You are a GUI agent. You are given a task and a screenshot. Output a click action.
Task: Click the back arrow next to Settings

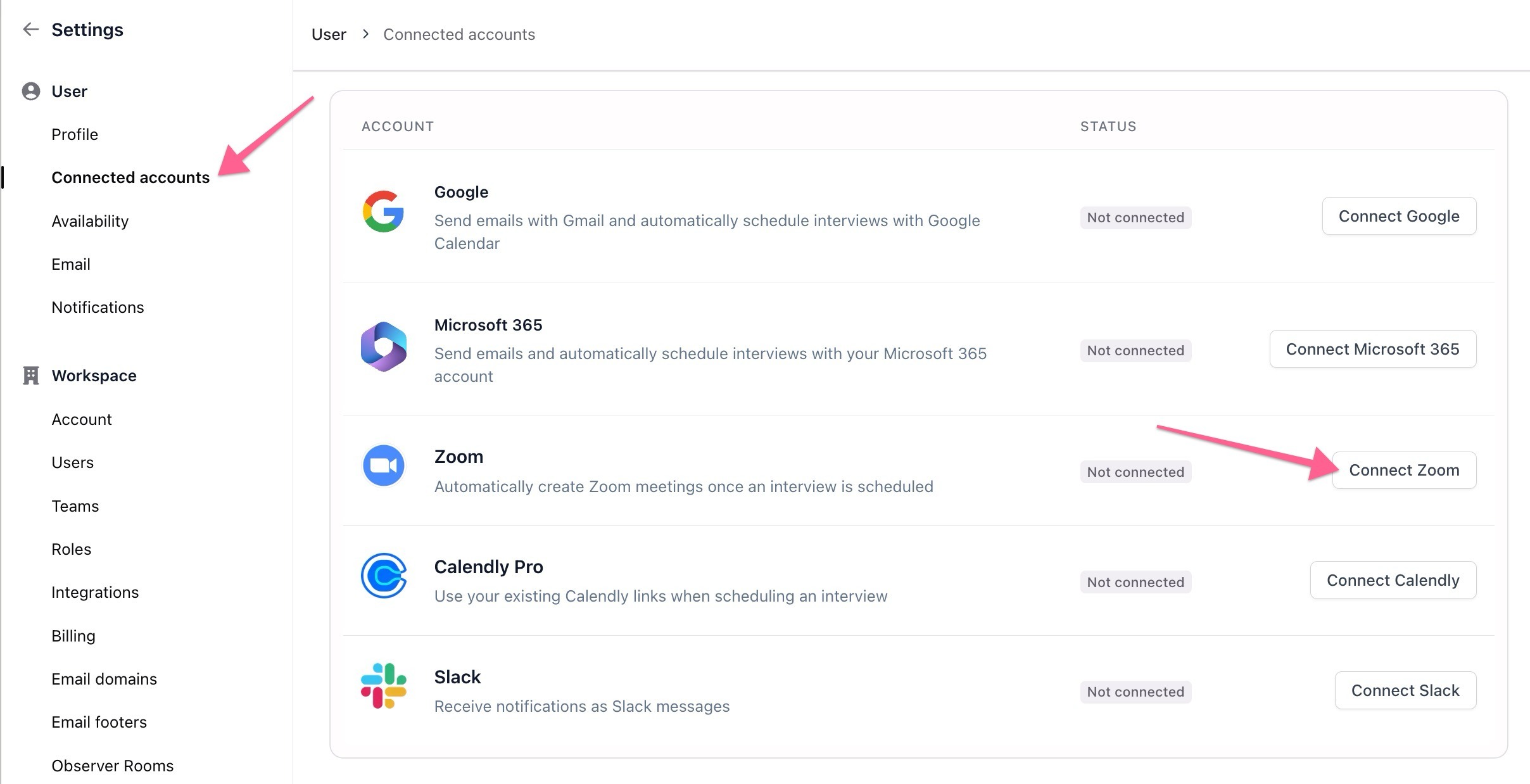click(x=30, y=29)
